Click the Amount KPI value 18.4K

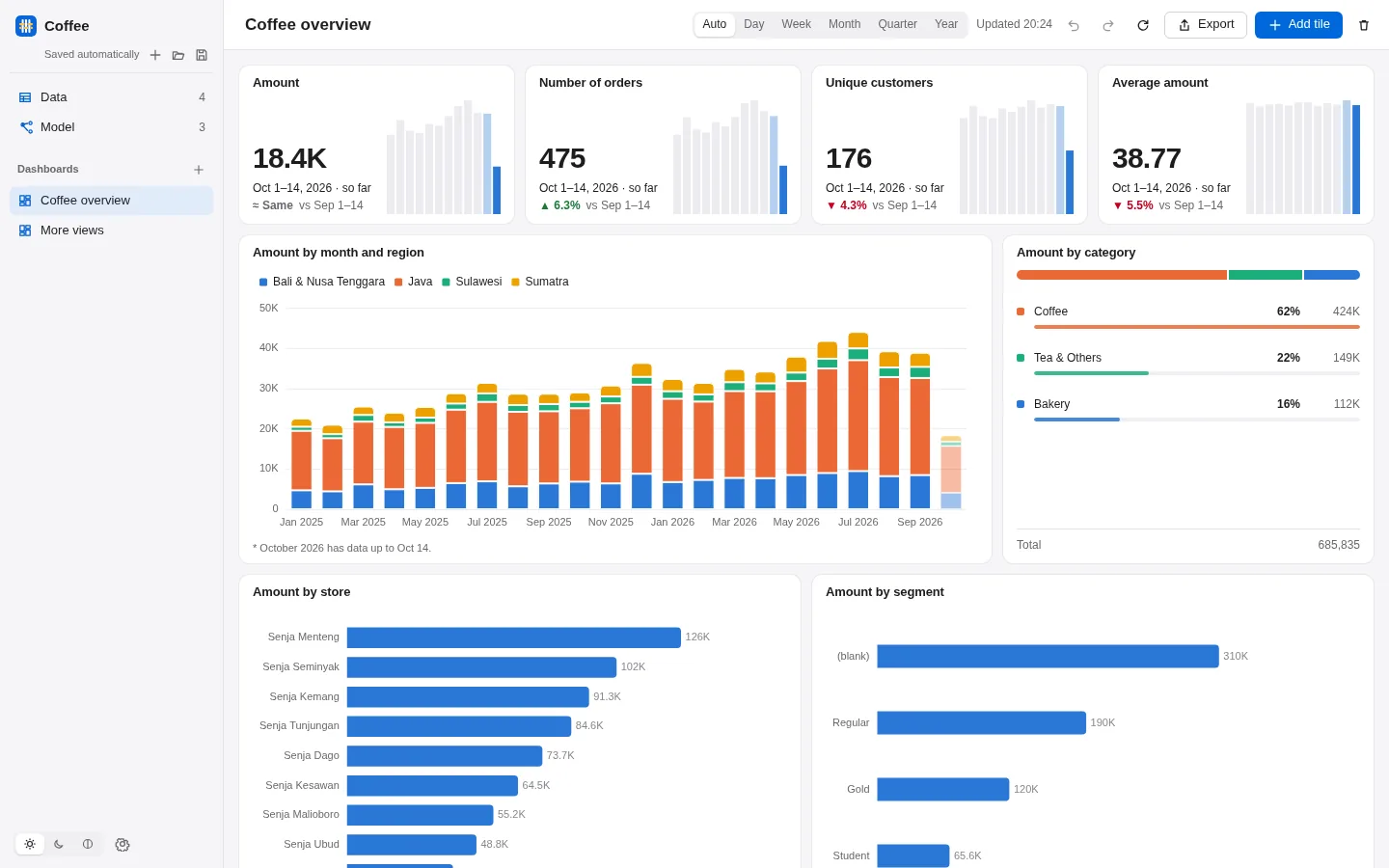(289, 158)
